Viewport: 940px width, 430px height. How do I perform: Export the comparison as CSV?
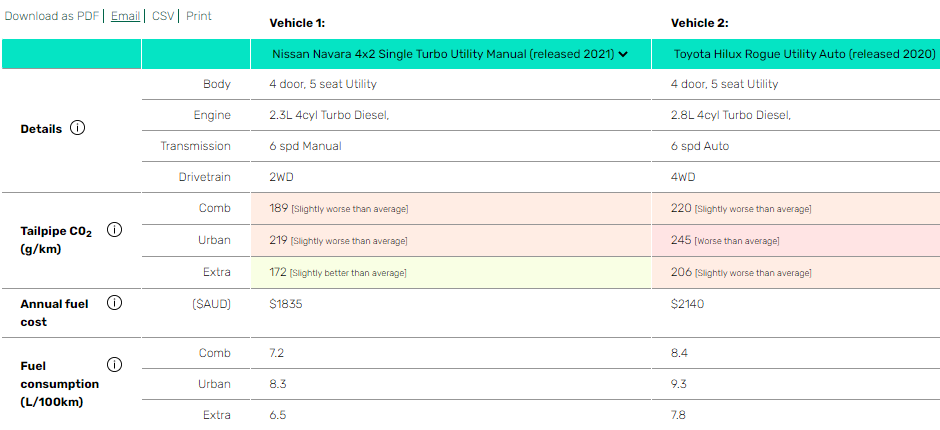[x=162, y=16]
